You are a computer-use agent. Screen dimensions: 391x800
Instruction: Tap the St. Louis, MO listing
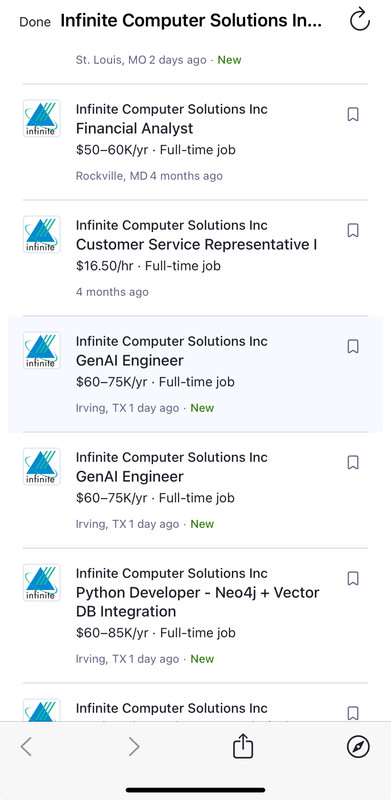pyautogui.click(x=196, y=60)
